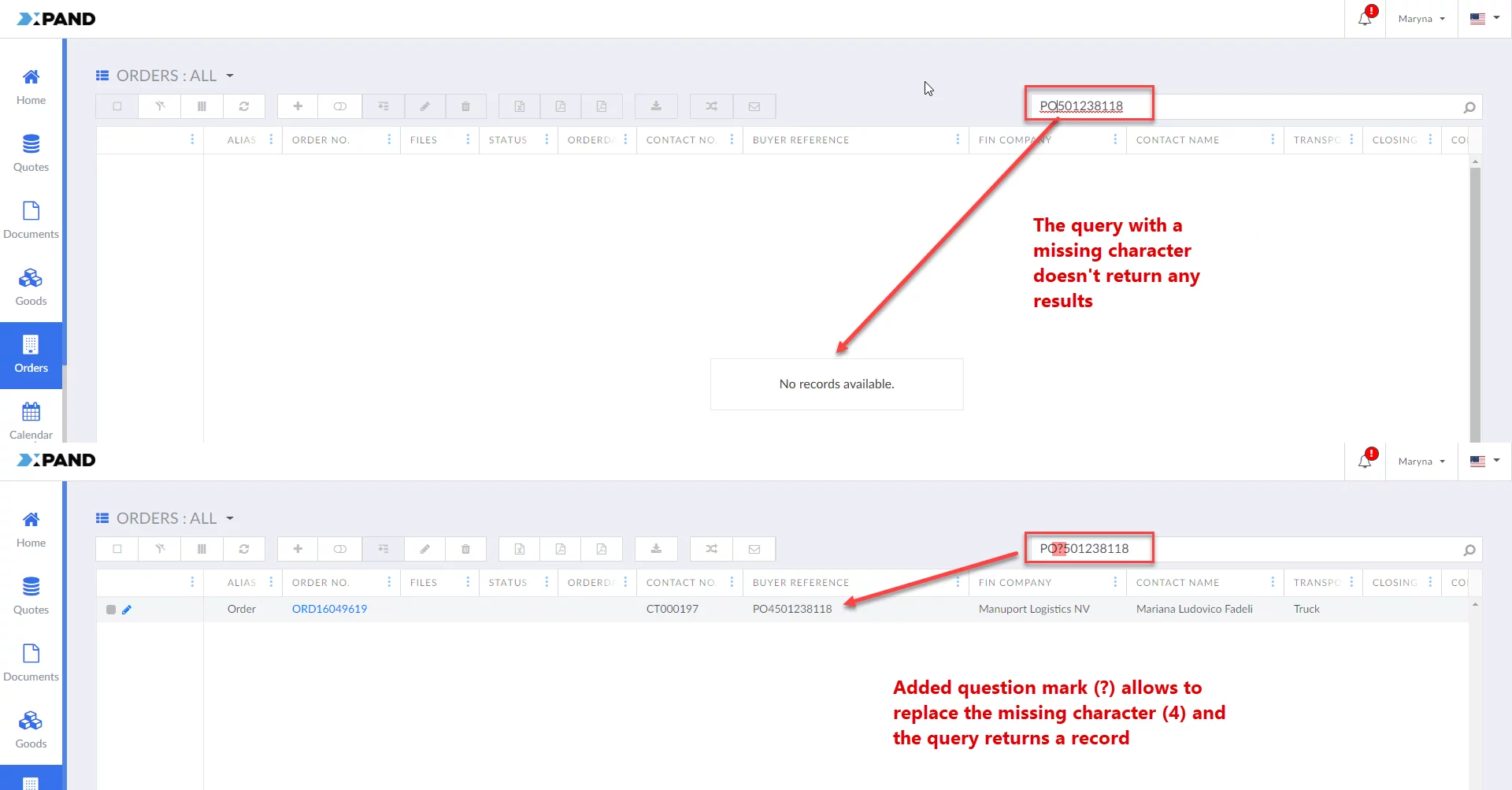This screenshot has height=790, width=1512.
Task: Open the Maryna user menu in the topmost header
Action: (1421, 19)
